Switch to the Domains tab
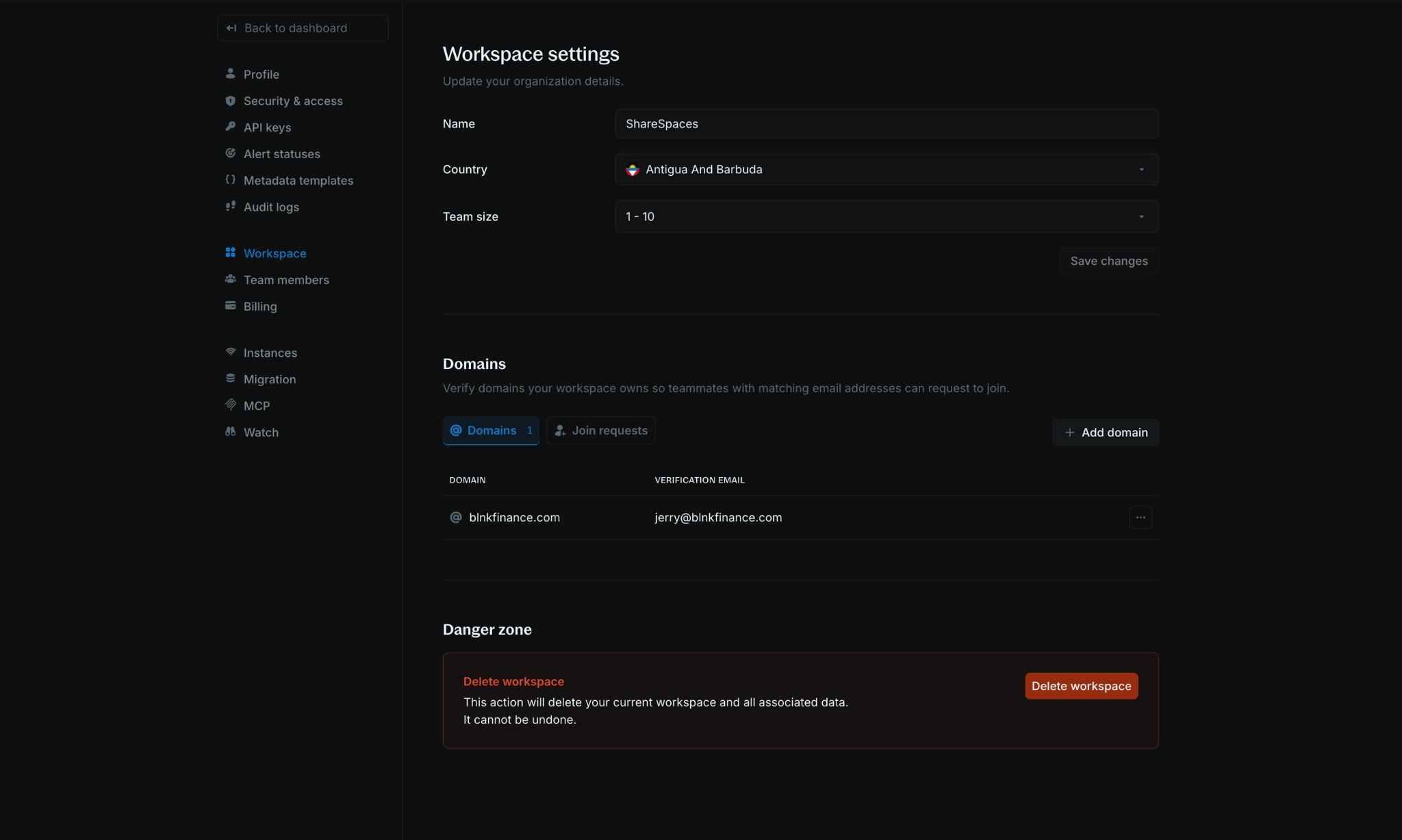The width and height of the screenshot is (1402, 840). (491, 431)
